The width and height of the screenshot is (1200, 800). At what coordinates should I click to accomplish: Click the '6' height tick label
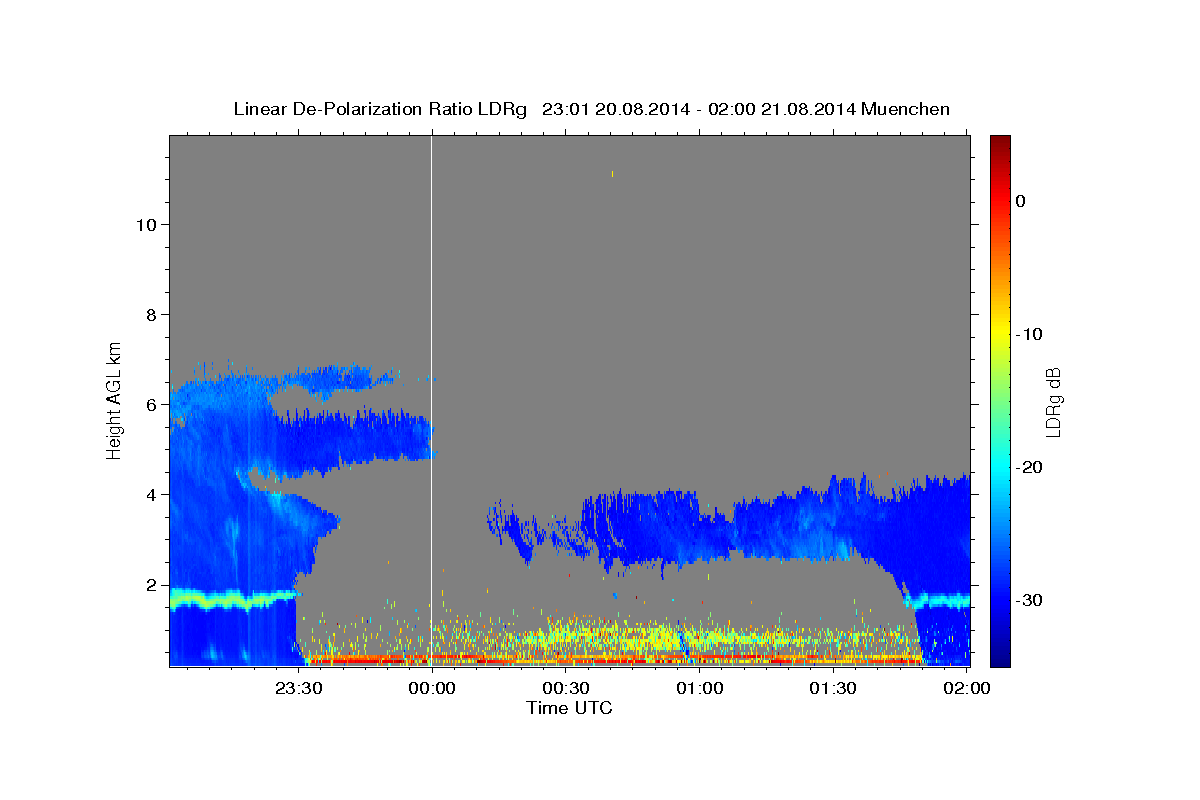pyautogui.click(x=151, y=404)
